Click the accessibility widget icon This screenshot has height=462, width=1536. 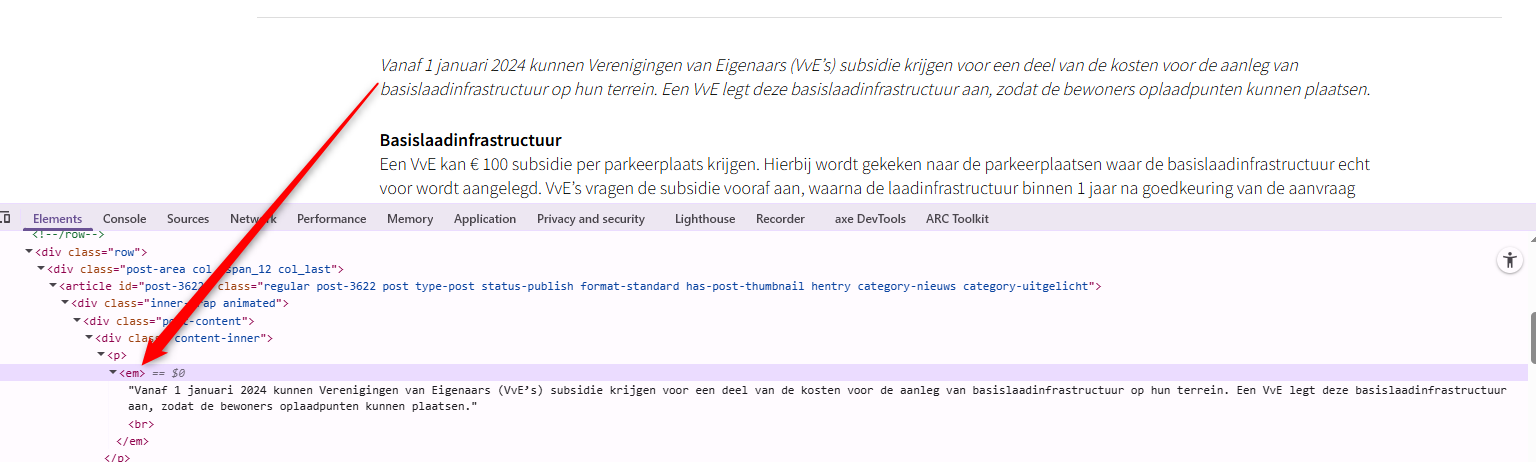[x=1509, y=260]
